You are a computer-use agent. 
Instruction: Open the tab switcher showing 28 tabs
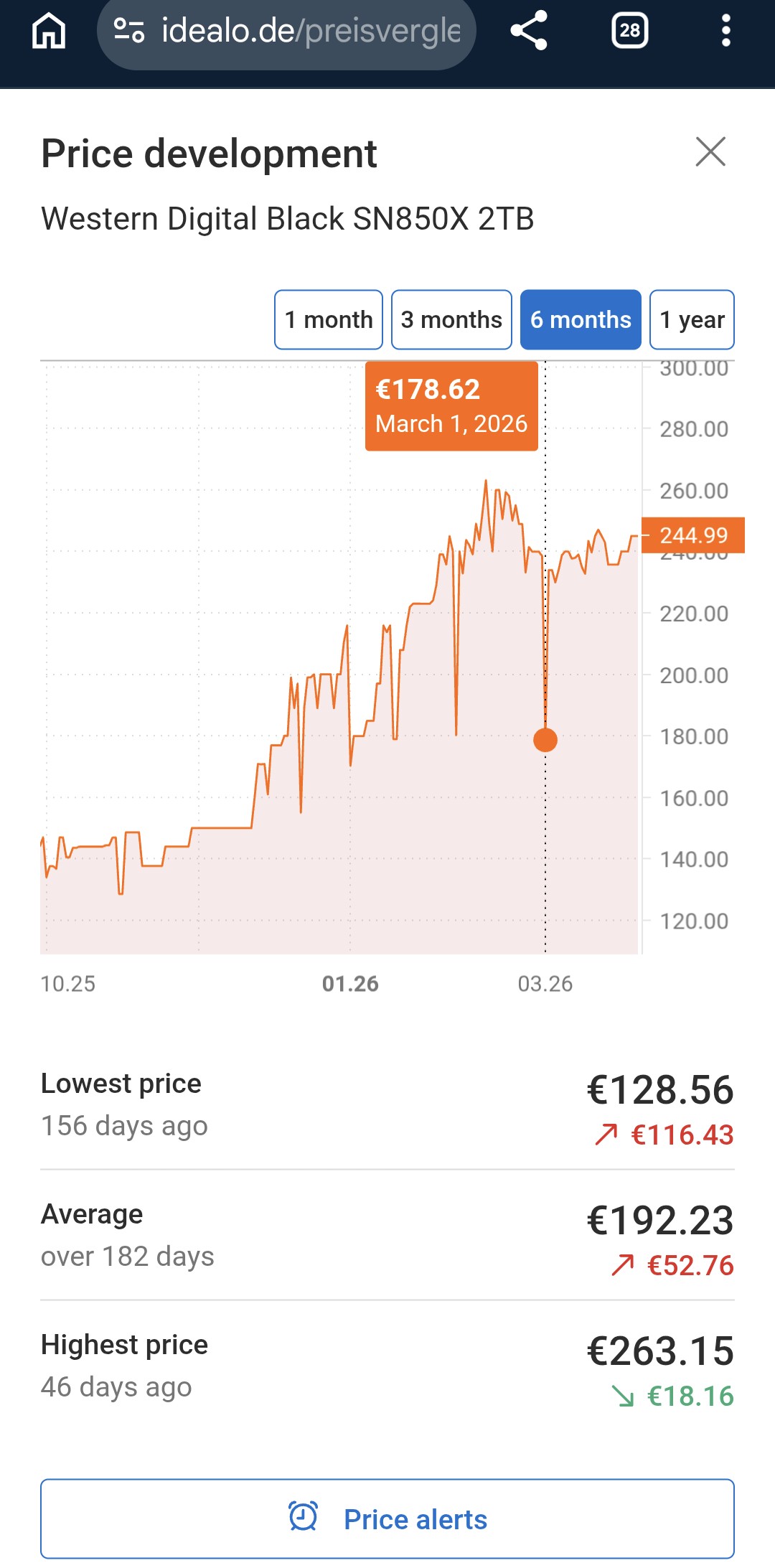point(629,31)
